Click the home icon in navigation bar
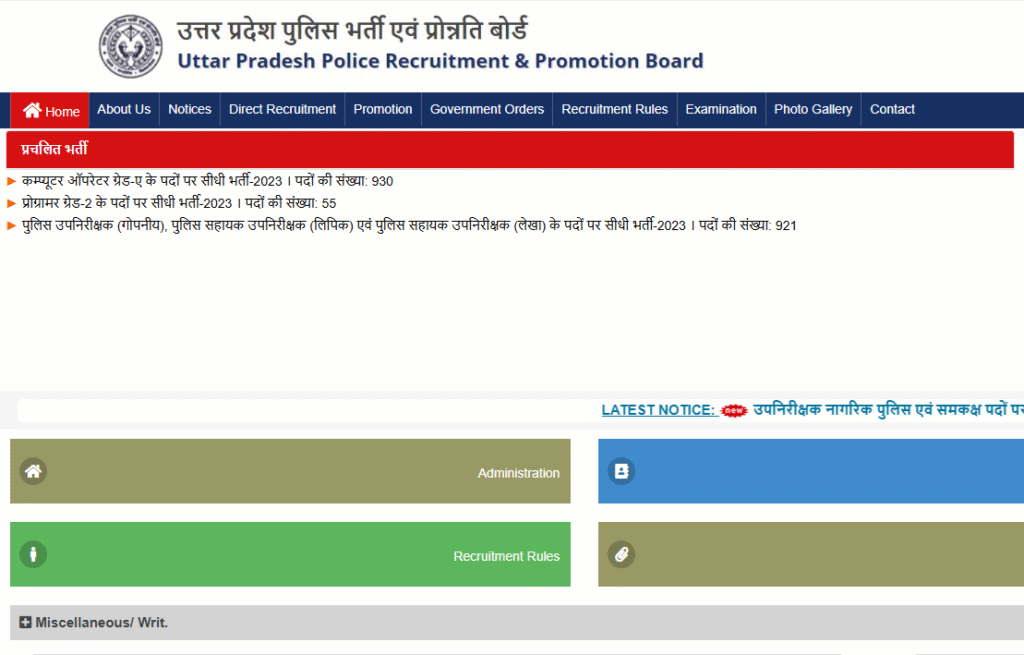This screenshot has width=1024, height=655. 32,110
